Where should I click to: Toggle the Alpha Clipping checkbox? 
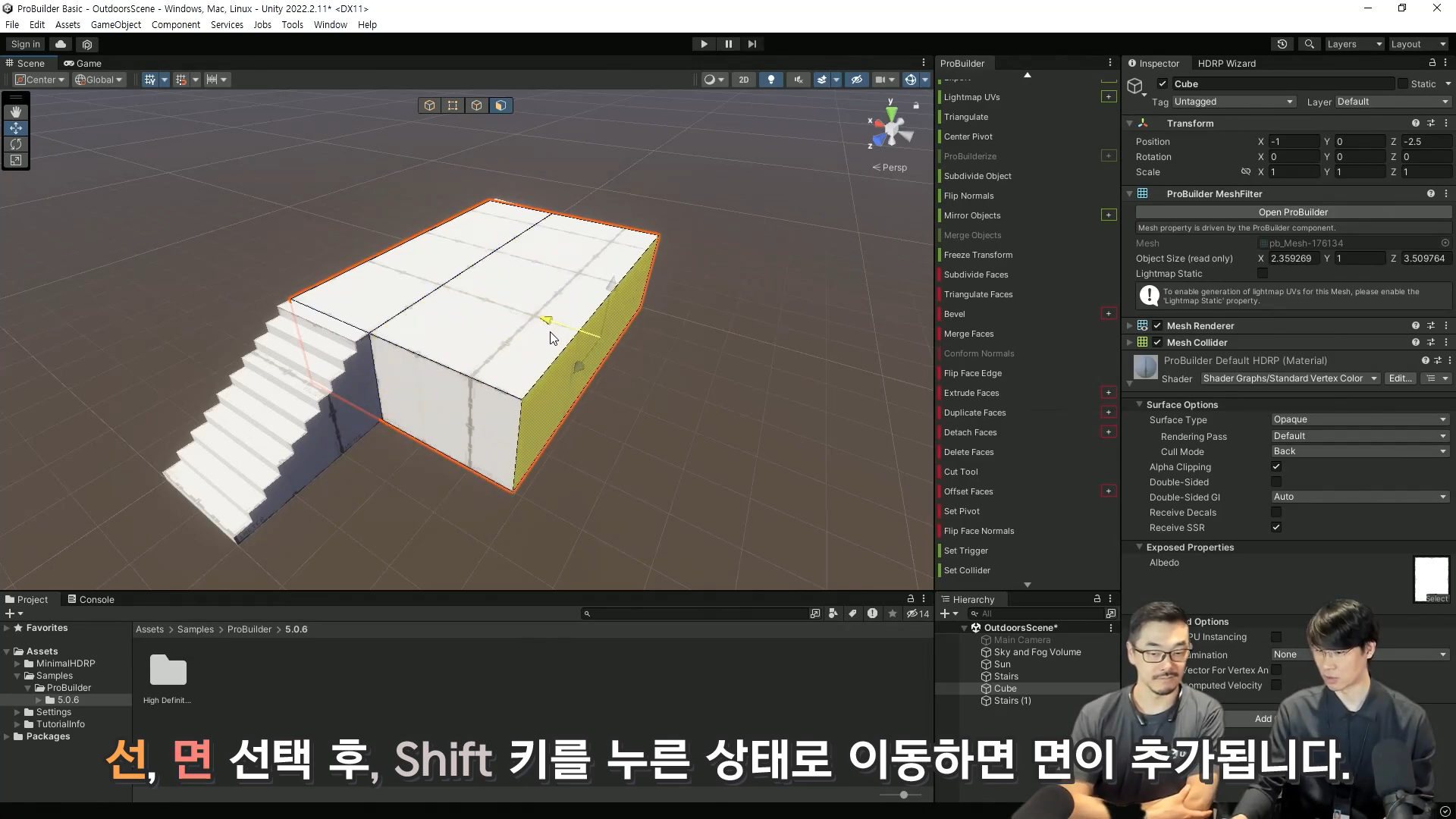point(1276,467)
